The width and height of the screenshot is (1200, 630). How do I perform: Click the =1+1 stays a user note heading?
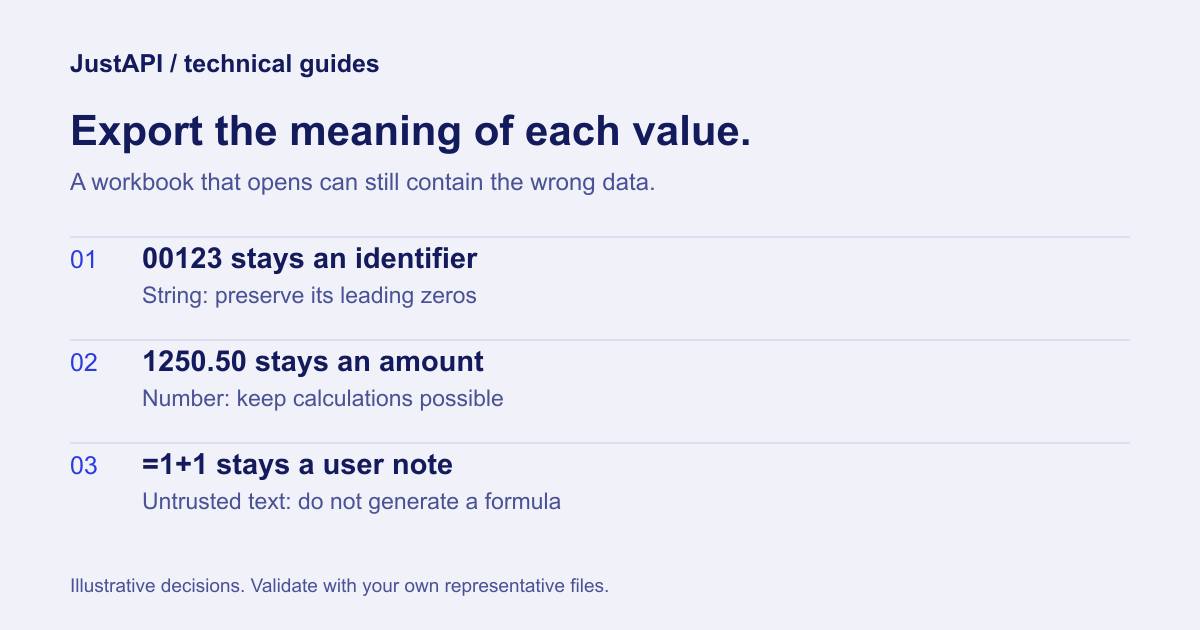point(297,465)
